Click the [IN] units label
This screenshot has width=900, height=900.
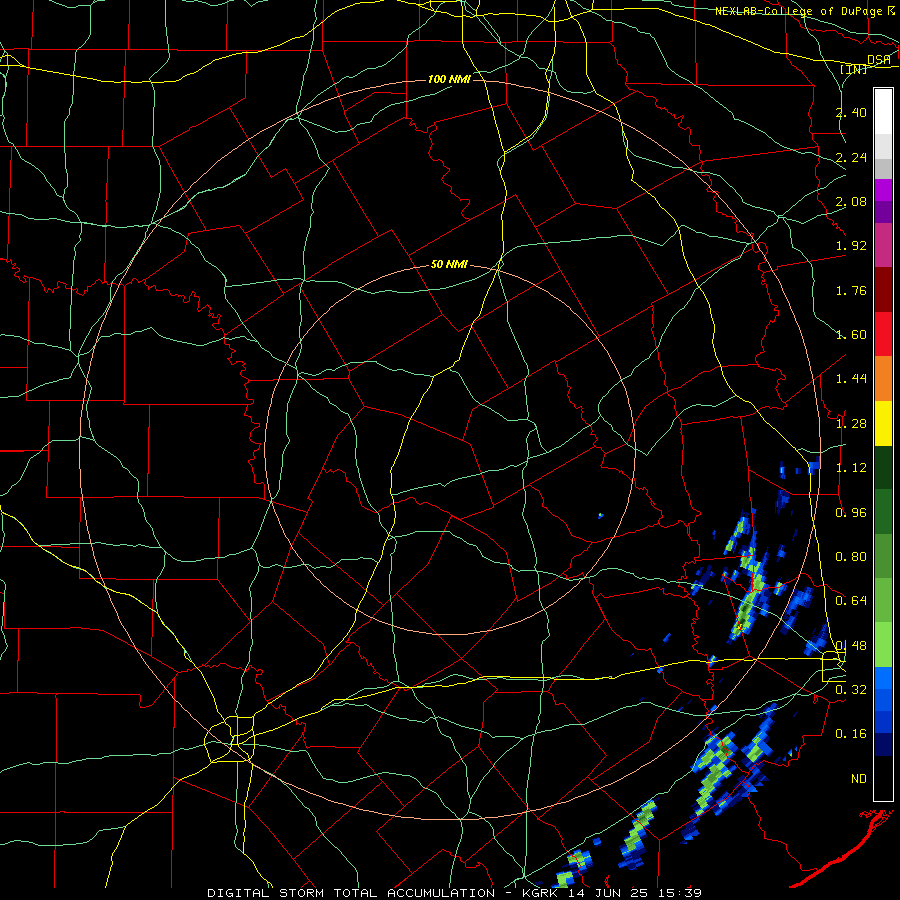pos(853,69)
